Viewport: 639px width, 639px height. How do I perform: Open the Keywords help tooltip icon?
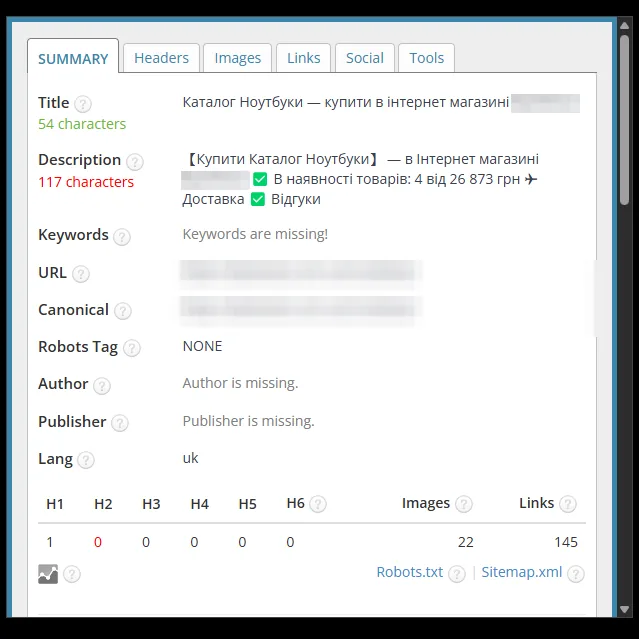pyautogui.click(x=122, y=236)
